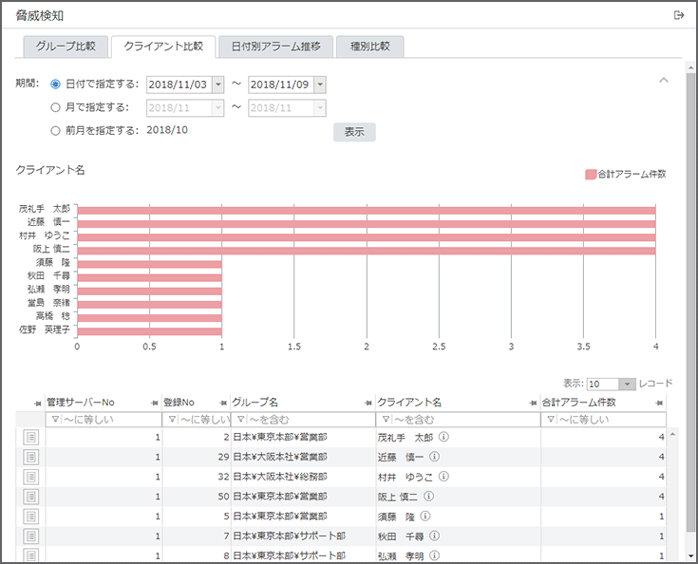Open detail icon for 秋田 千尋 row
The image size is (698, 564).
[31, 536]
